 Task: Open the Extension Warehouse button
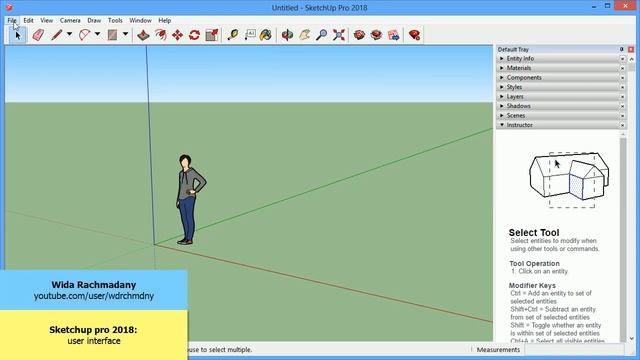(376, 35)
